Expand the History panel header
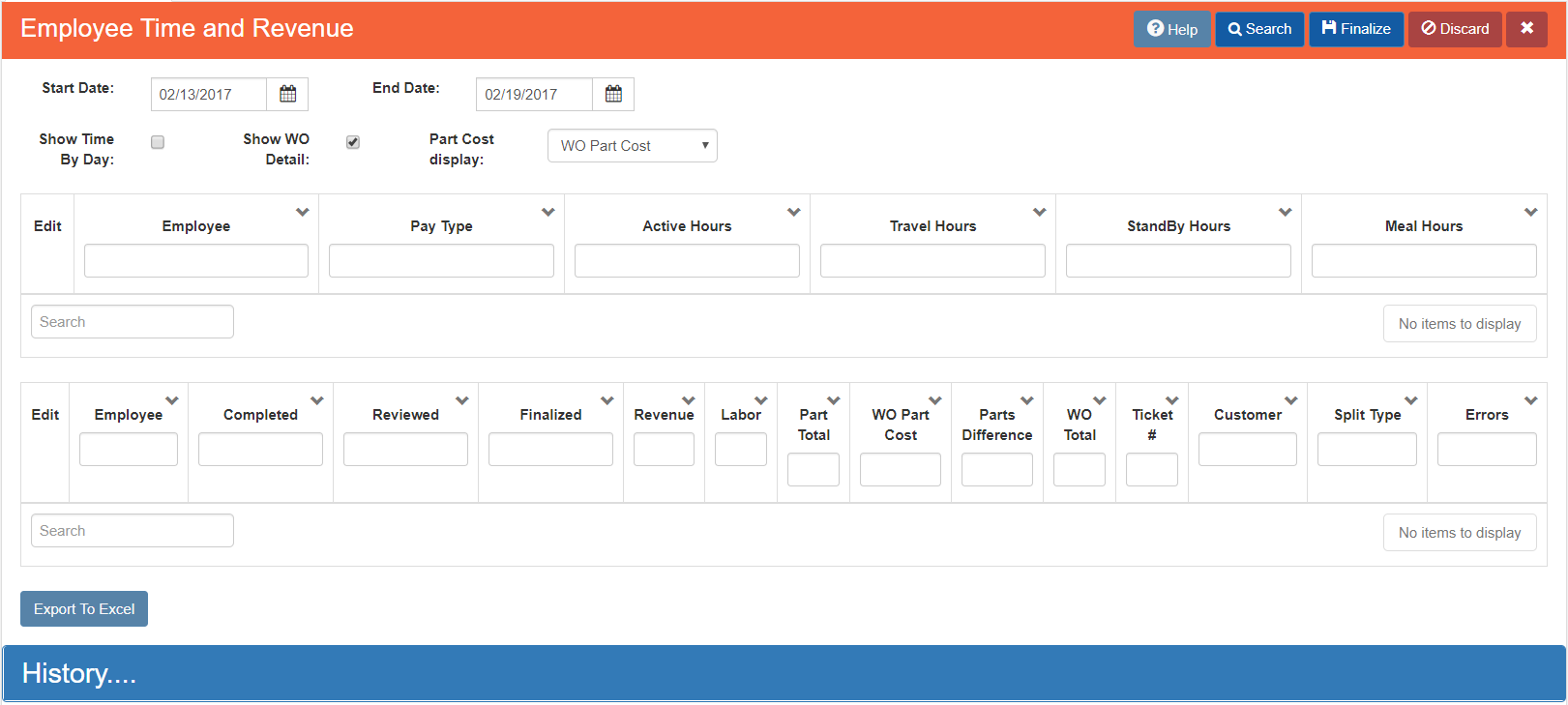 click(x=784, y=673)
